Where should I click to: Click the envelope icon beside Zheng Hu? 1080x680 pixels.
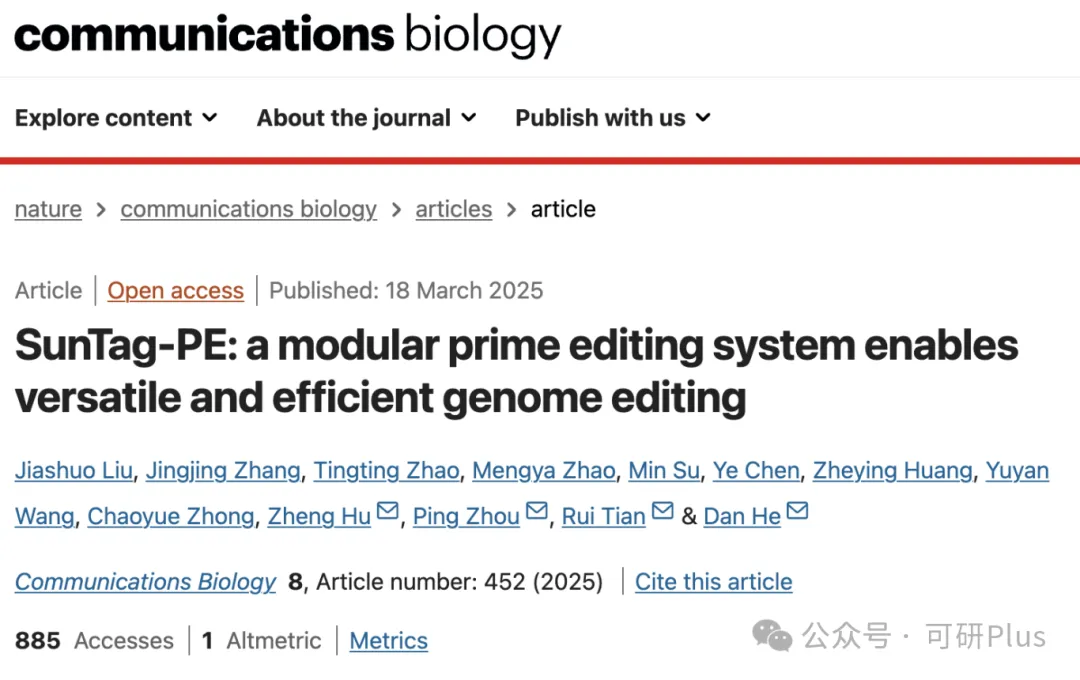387,513
